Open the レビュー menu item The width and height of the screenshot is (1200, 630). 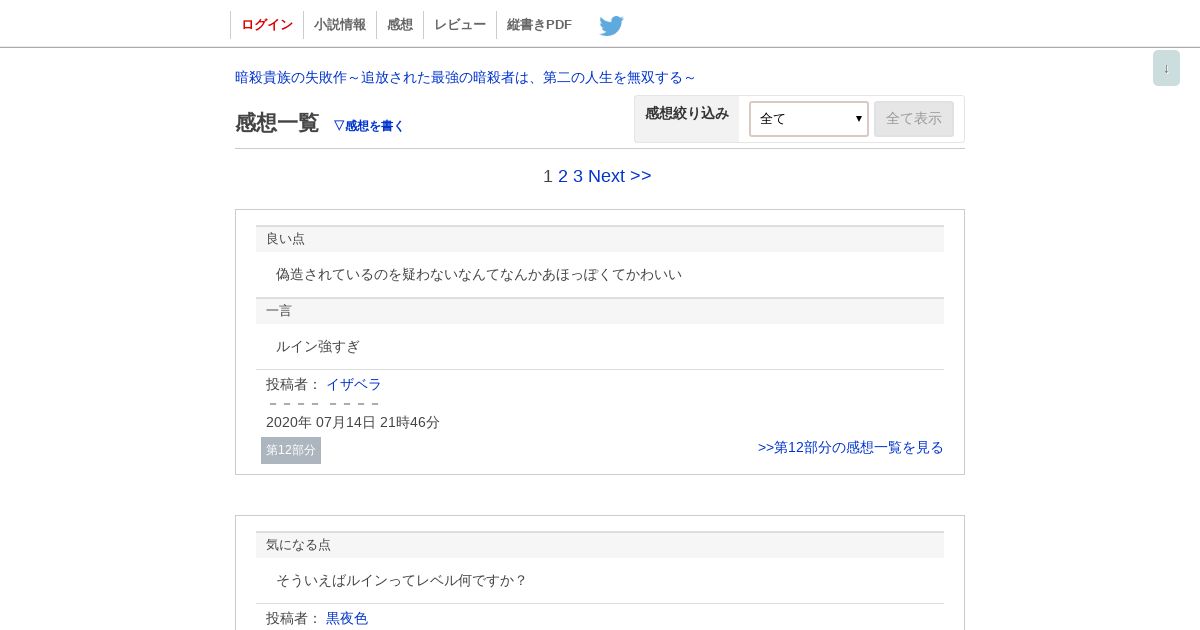tap(460, 25)
